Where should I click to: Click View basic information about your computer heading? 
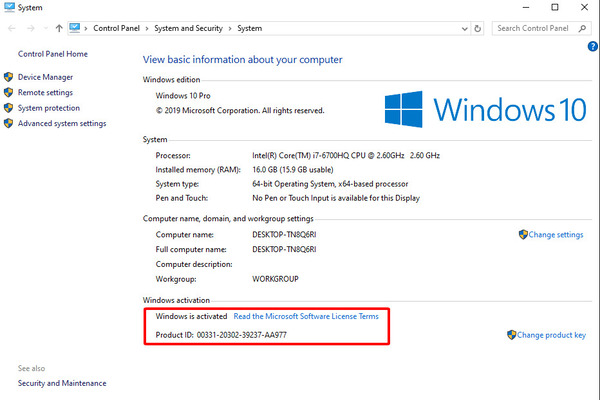click(243, 60)
